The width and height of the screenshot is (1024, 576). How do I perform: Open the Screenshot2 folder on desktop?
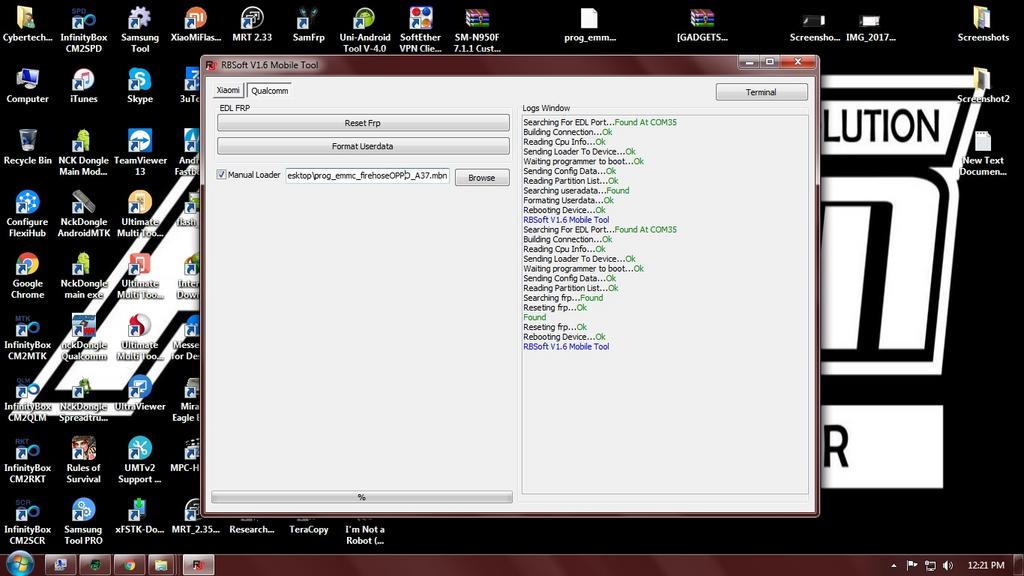(x=983, y=86)
